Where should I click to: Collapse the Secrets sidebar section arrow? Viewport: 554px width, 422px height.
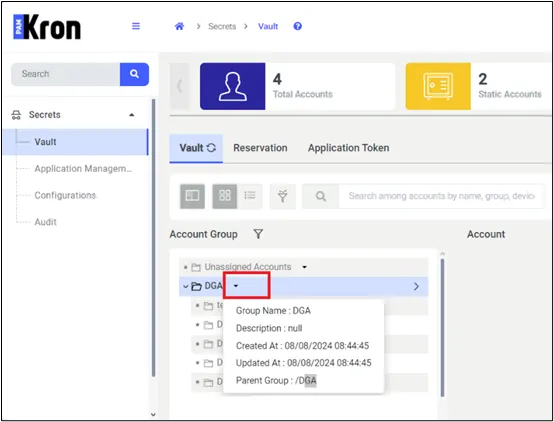tap(131, 115)
